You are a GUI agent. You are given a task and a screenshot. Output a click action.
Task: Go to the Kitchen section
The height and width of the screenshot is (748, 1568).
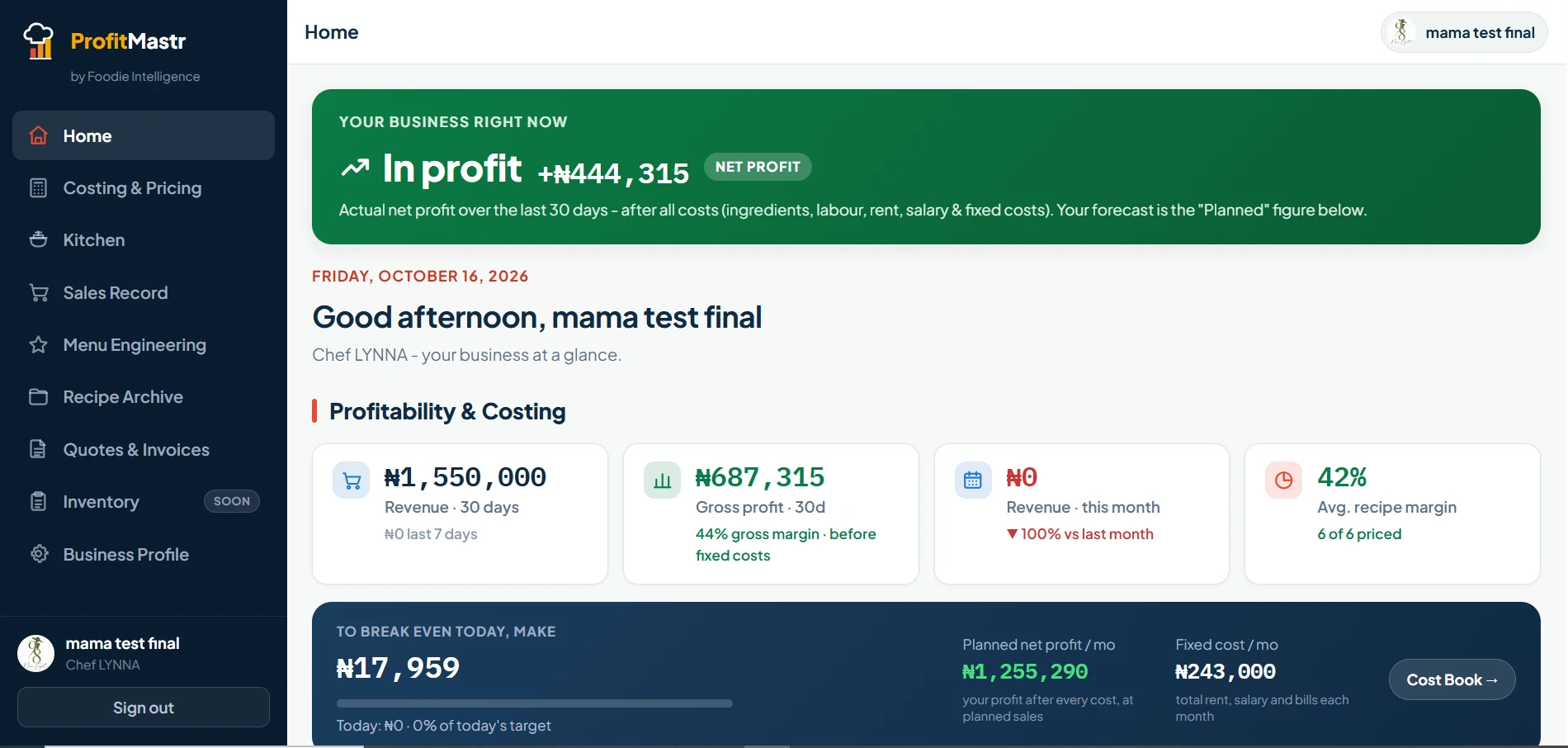[x=144, y=239]
